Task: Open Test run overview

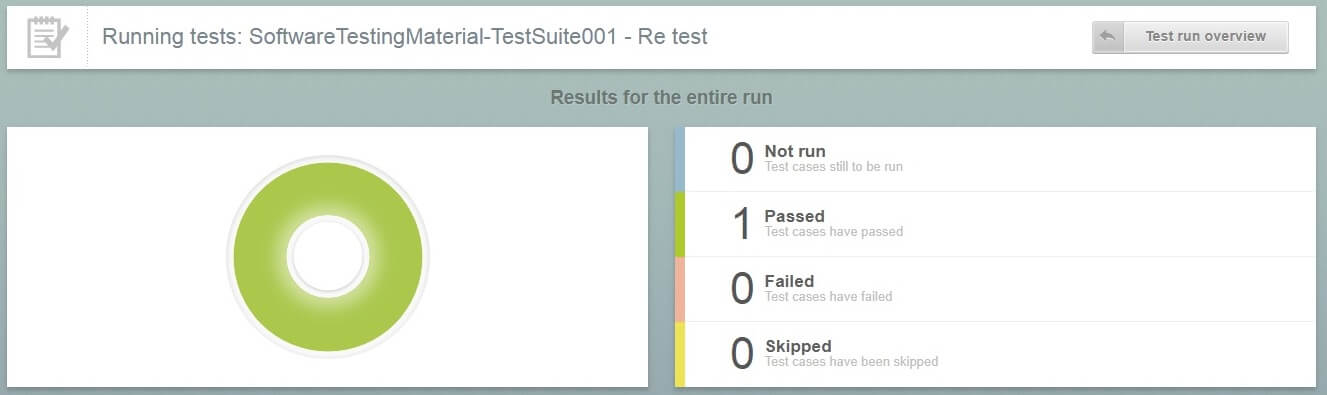Action: (1190, 37)
